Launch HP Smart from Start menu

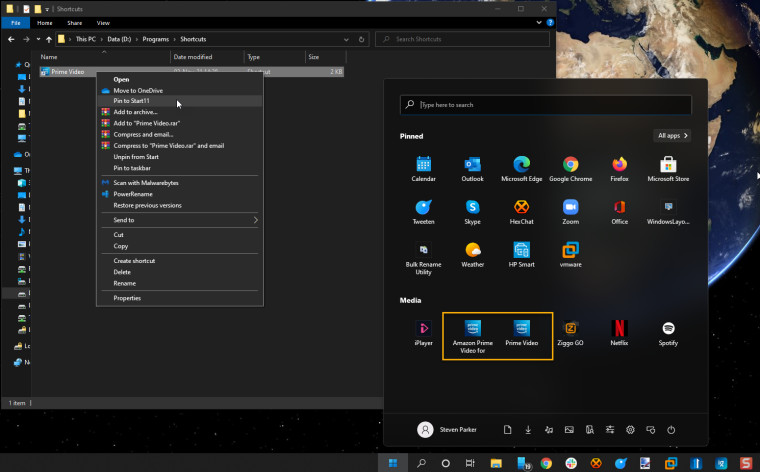[522, 255]
